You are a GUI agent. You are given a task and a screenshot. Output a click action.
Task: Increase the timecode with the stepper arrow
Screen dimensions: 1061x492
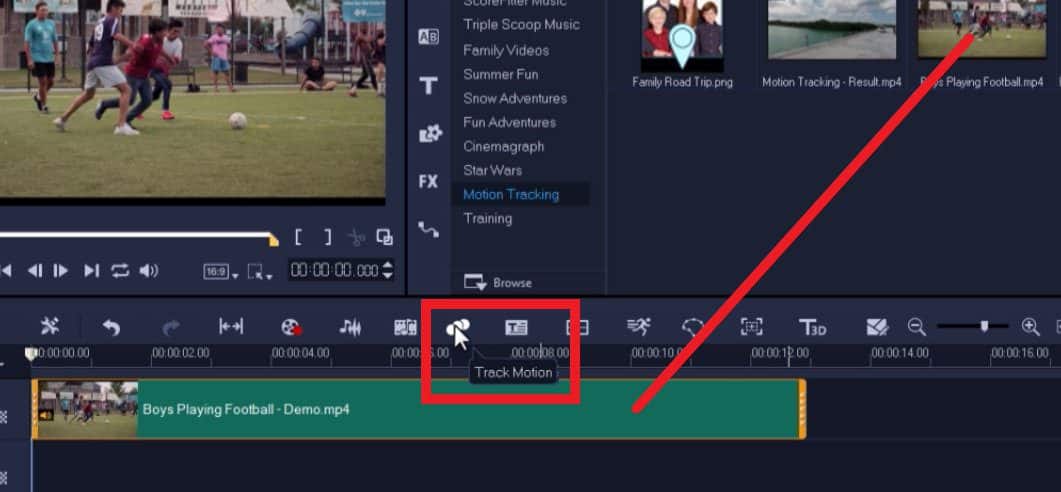[x=388, y=266]
